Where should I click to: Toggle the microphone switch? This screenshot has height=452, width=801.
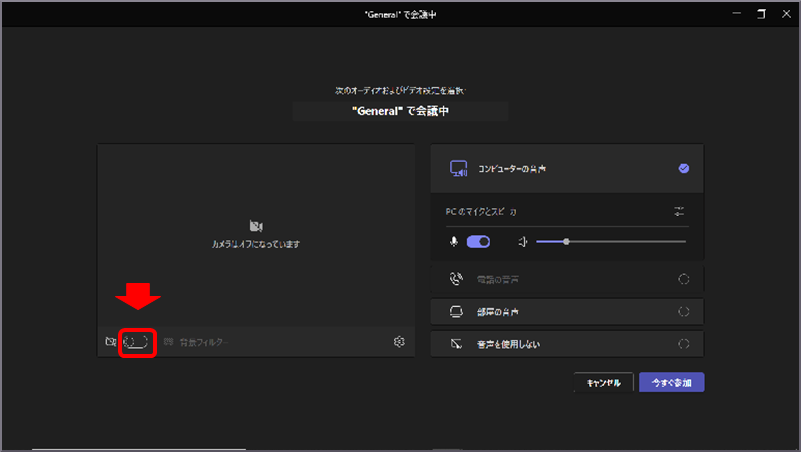[479, 242]
